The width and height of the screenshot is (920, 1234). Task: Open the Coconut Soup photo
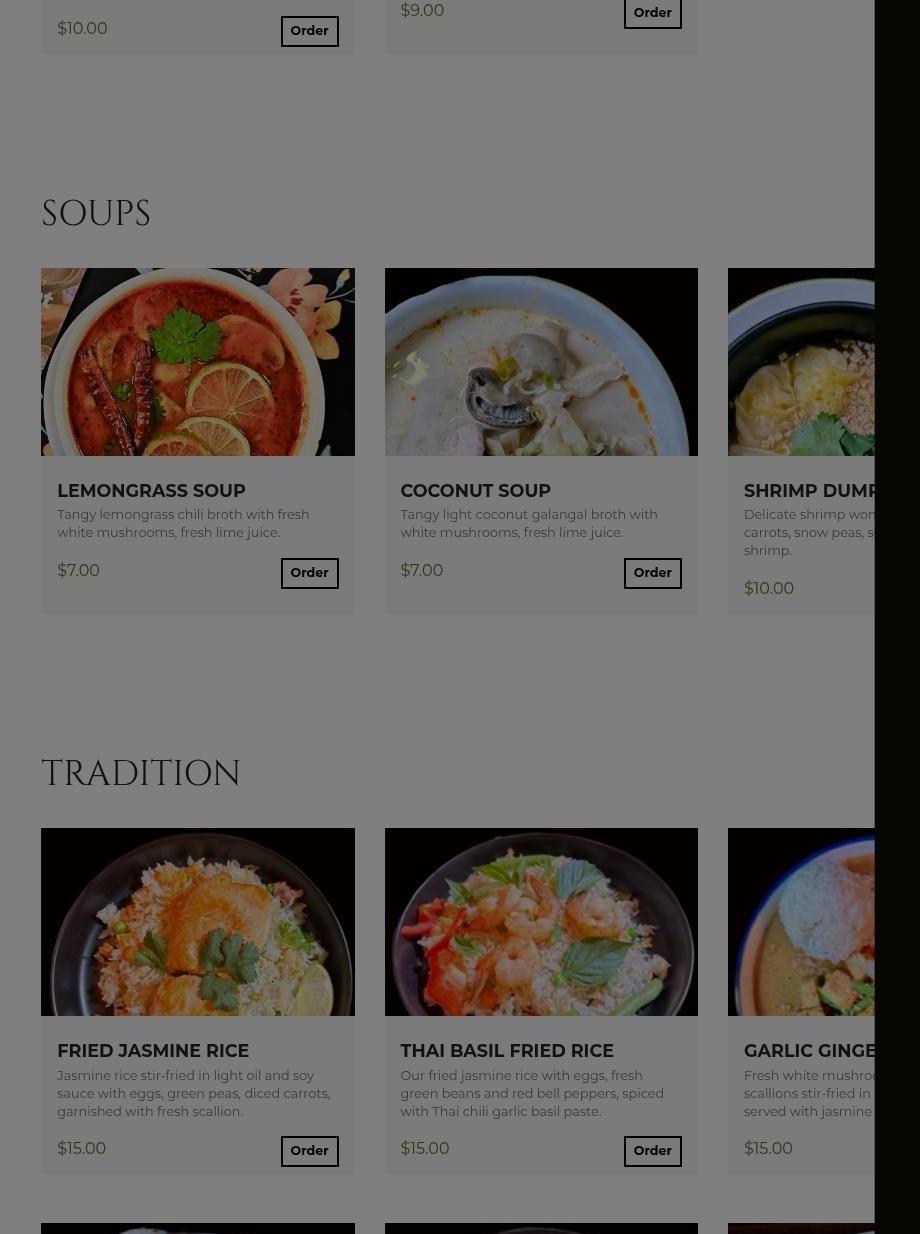[541, 362]
